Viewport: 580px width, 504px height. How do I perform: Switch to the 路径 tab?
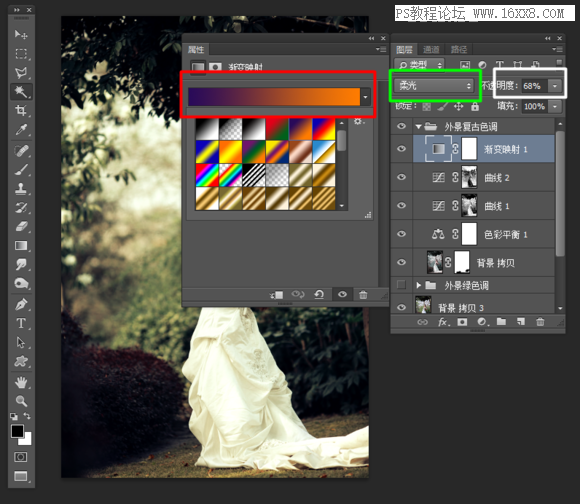459,49
